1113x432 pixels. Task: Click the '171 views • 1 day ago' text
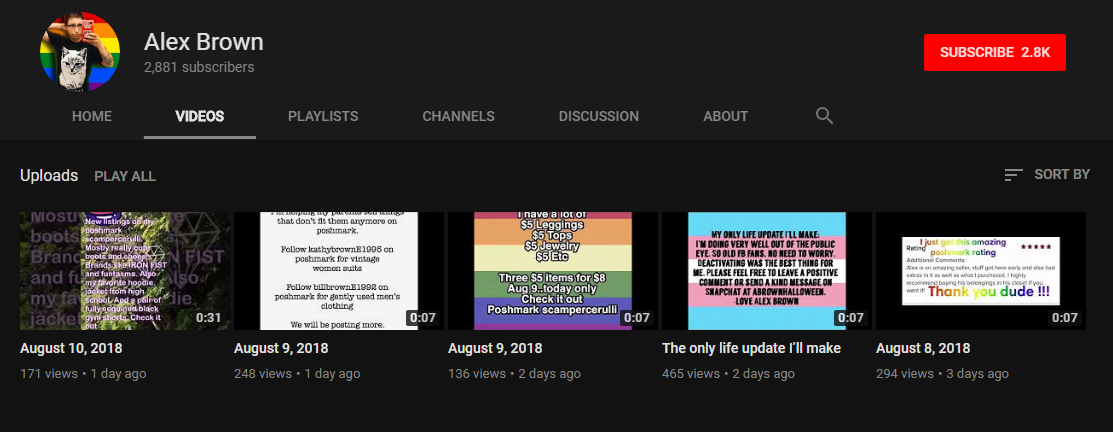tap(83, 374)
